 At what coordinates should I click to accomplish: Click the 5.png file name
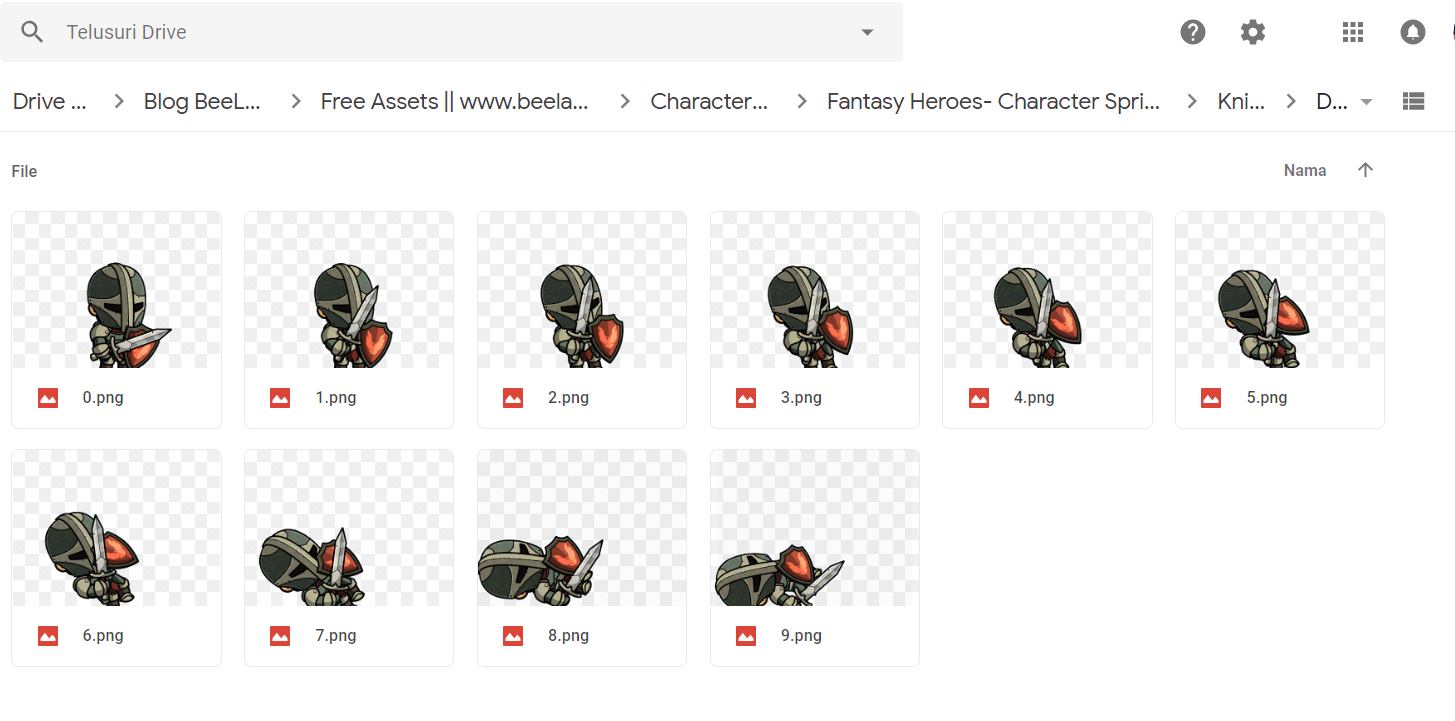click(1267, 398)
